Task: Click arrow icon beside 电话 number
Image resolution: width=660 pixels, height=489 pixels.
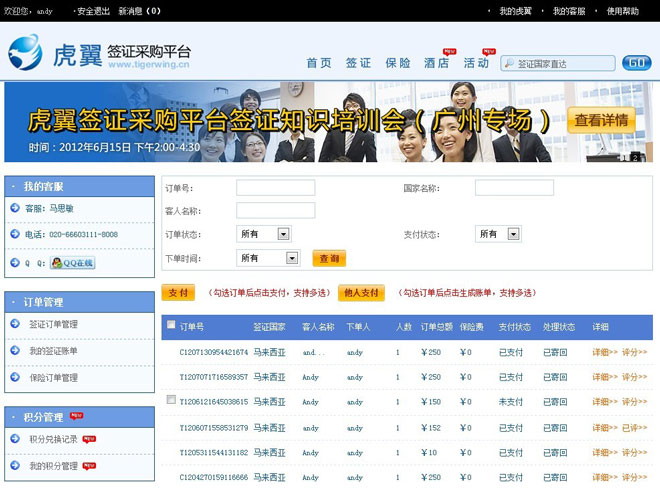Action: pyautogui.click(x=15, y=234)
